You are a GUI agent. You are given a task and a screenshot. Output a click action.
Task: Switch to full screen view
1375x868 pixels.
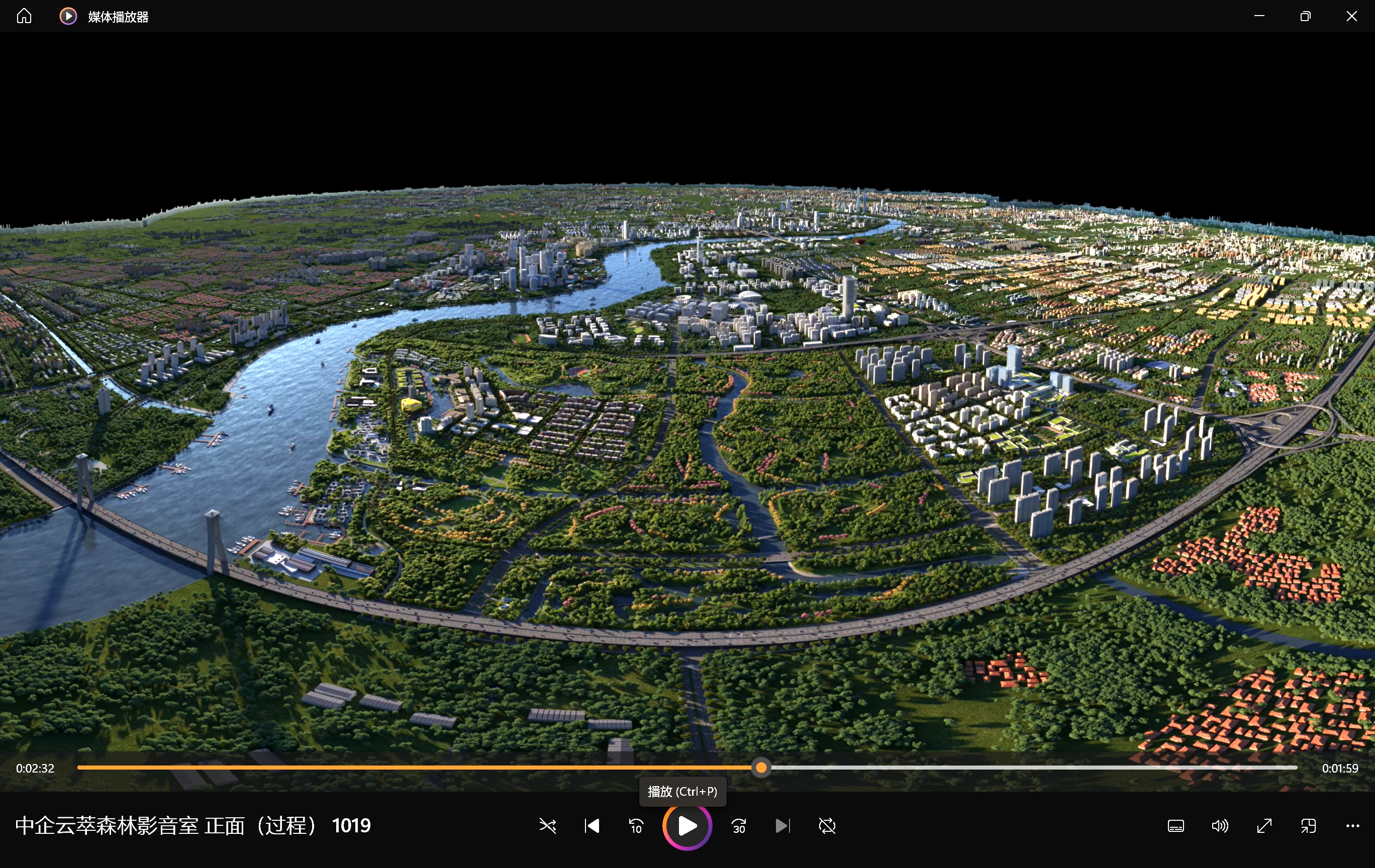[1264, 825]
